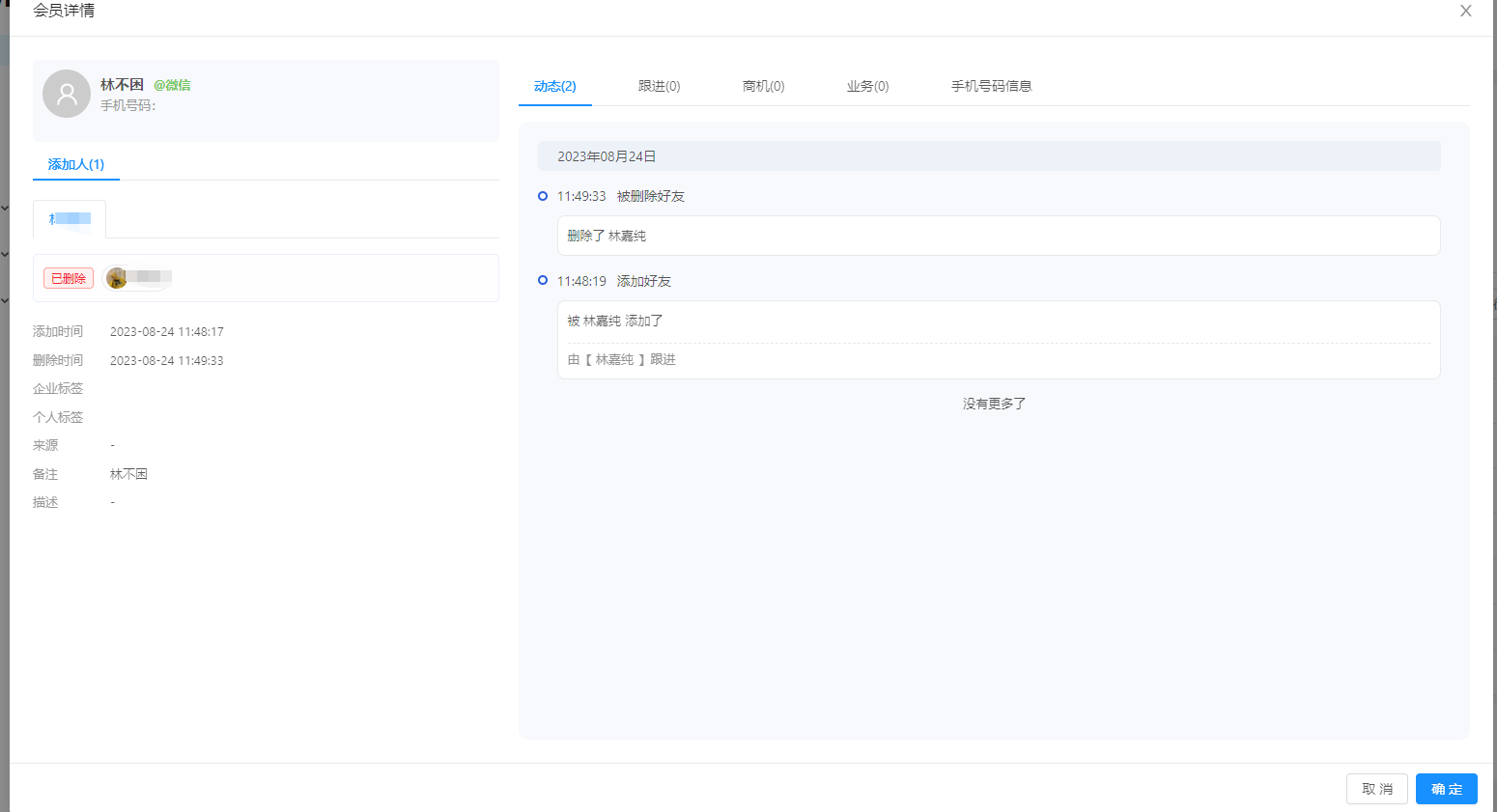Click the 来源 label

[45, 445]
